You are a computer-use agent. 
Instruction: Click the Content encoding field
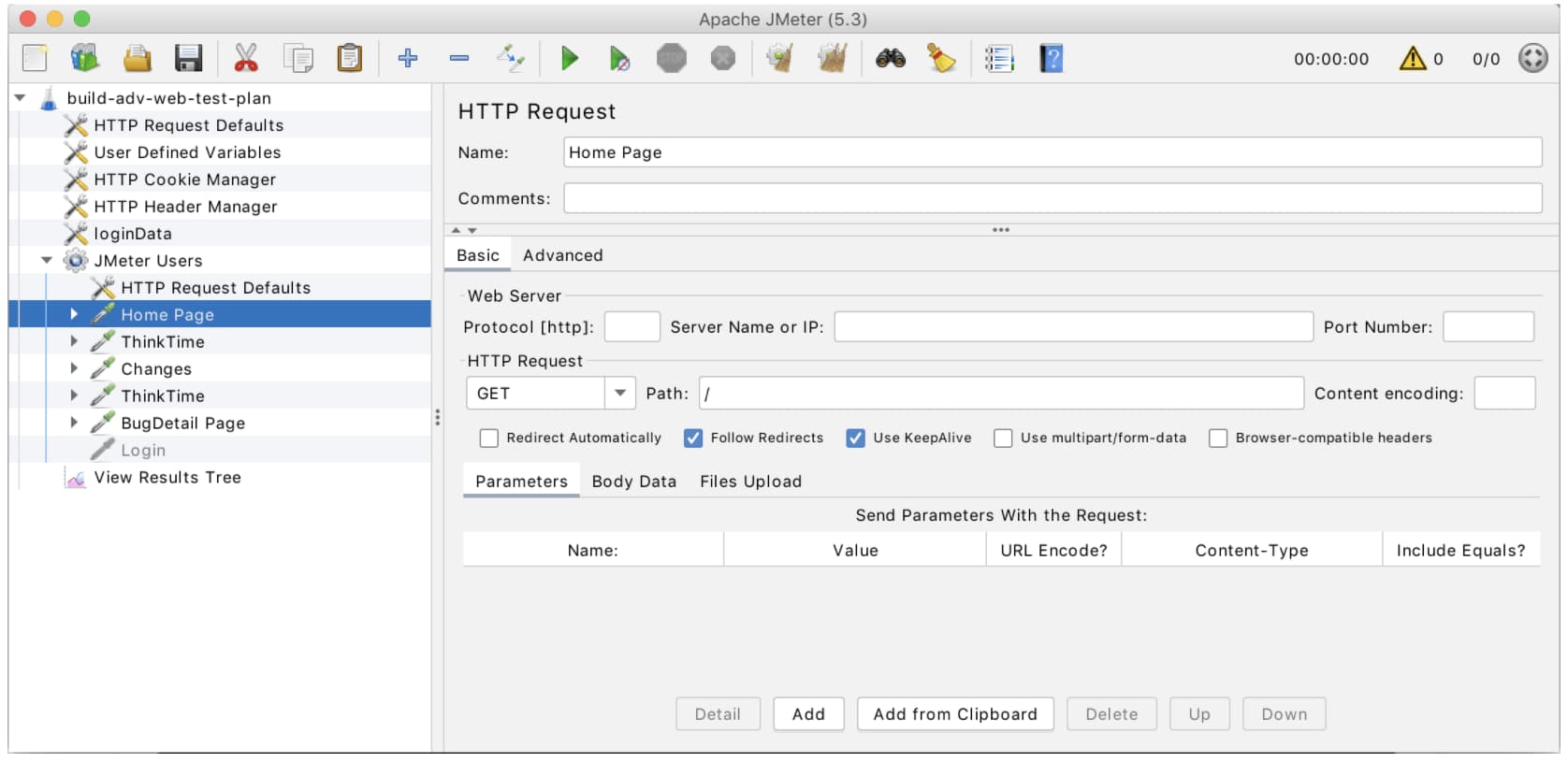(1504, 394)
